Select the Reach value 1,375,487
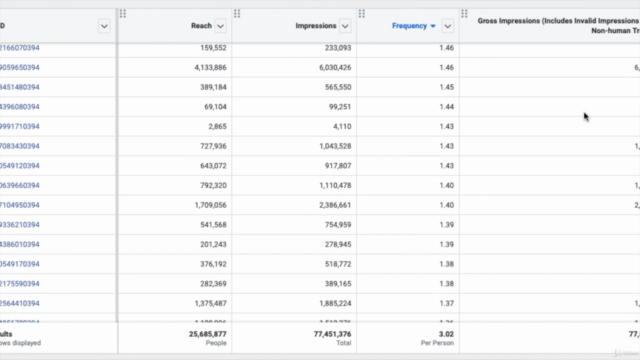This screenshot has height=360, width=640. [x=210, y=303]
